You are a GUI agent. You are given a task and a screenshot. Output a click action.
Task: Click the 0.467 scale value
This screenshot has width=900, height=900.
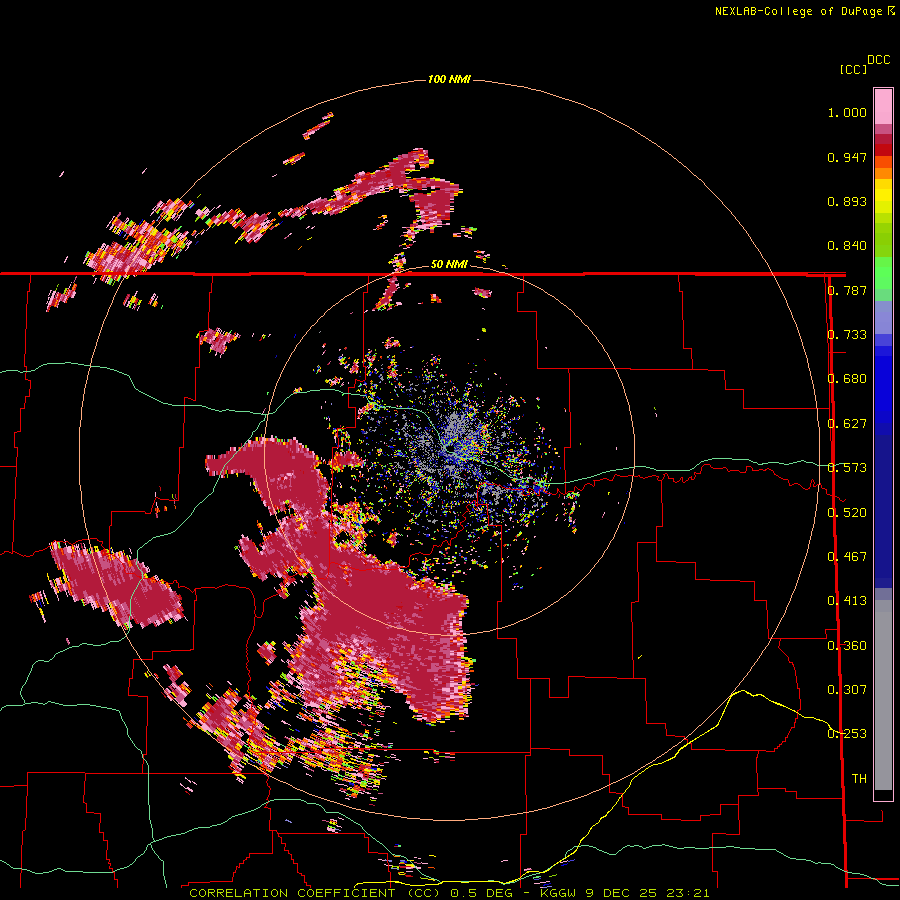click(847, 557)
